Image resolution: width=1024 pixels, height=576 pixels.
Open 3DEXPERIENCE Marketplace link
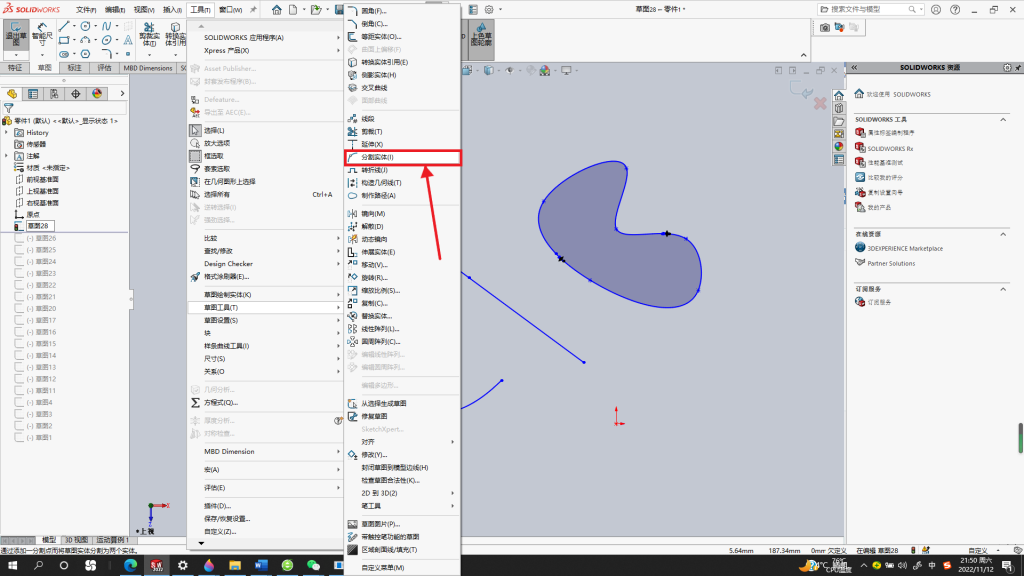(x=905, y=248)
